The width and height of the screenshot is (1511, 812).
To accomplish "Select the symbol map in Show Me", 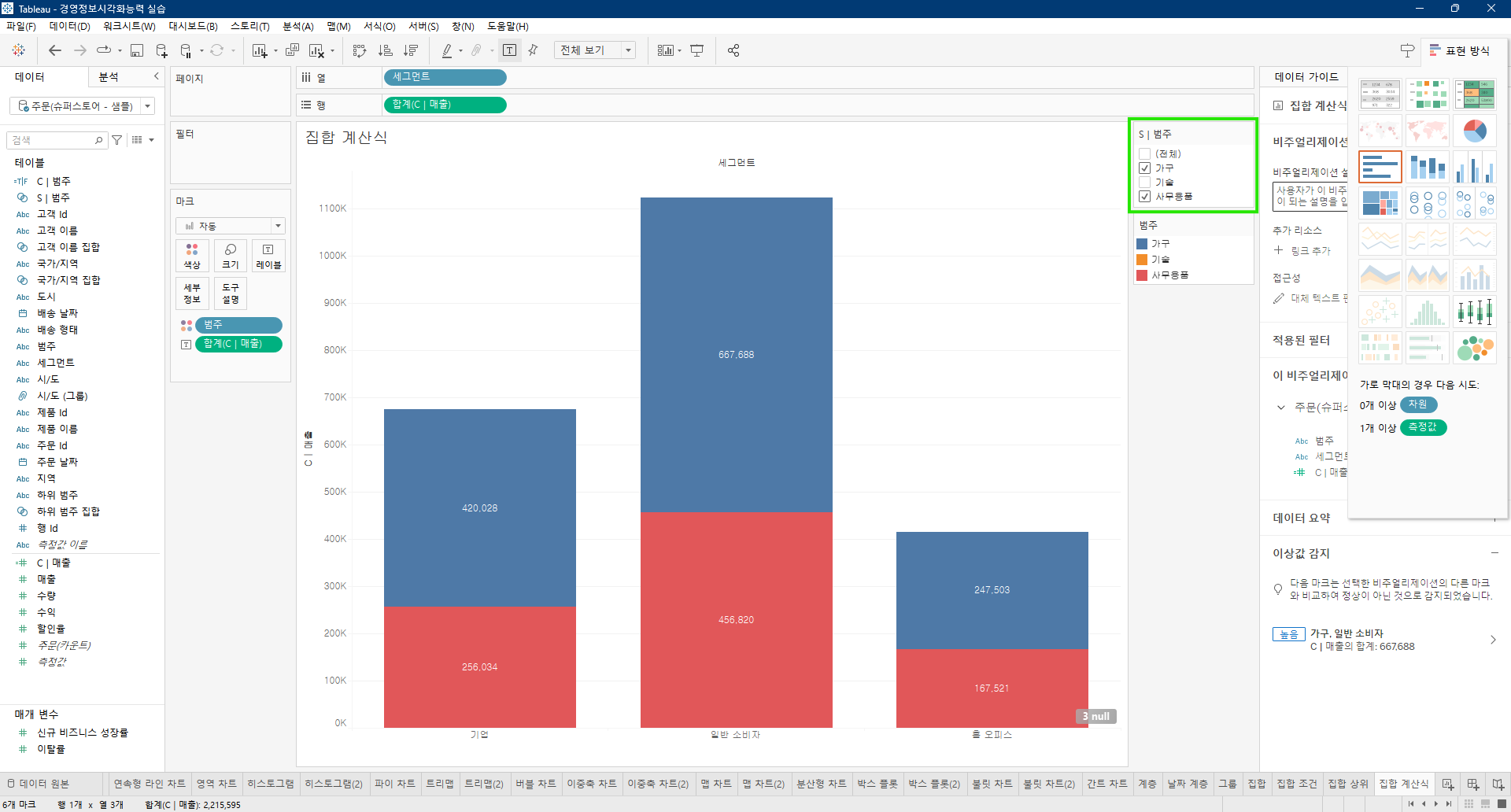I will click(1380, 131).
